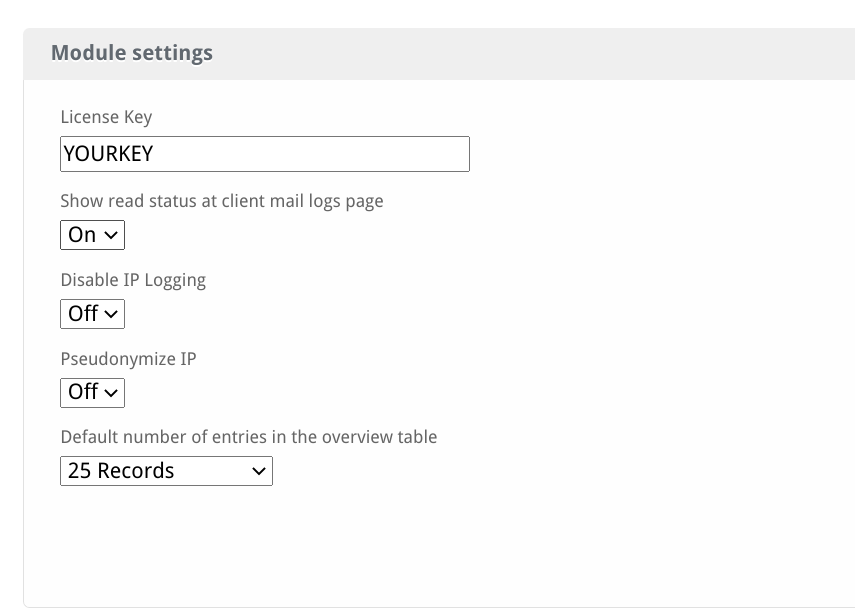Image resolution: width=855 pixels, height=614 pixels.
Task: Click the Disable IP Logging label
Action: pos(133,280)
